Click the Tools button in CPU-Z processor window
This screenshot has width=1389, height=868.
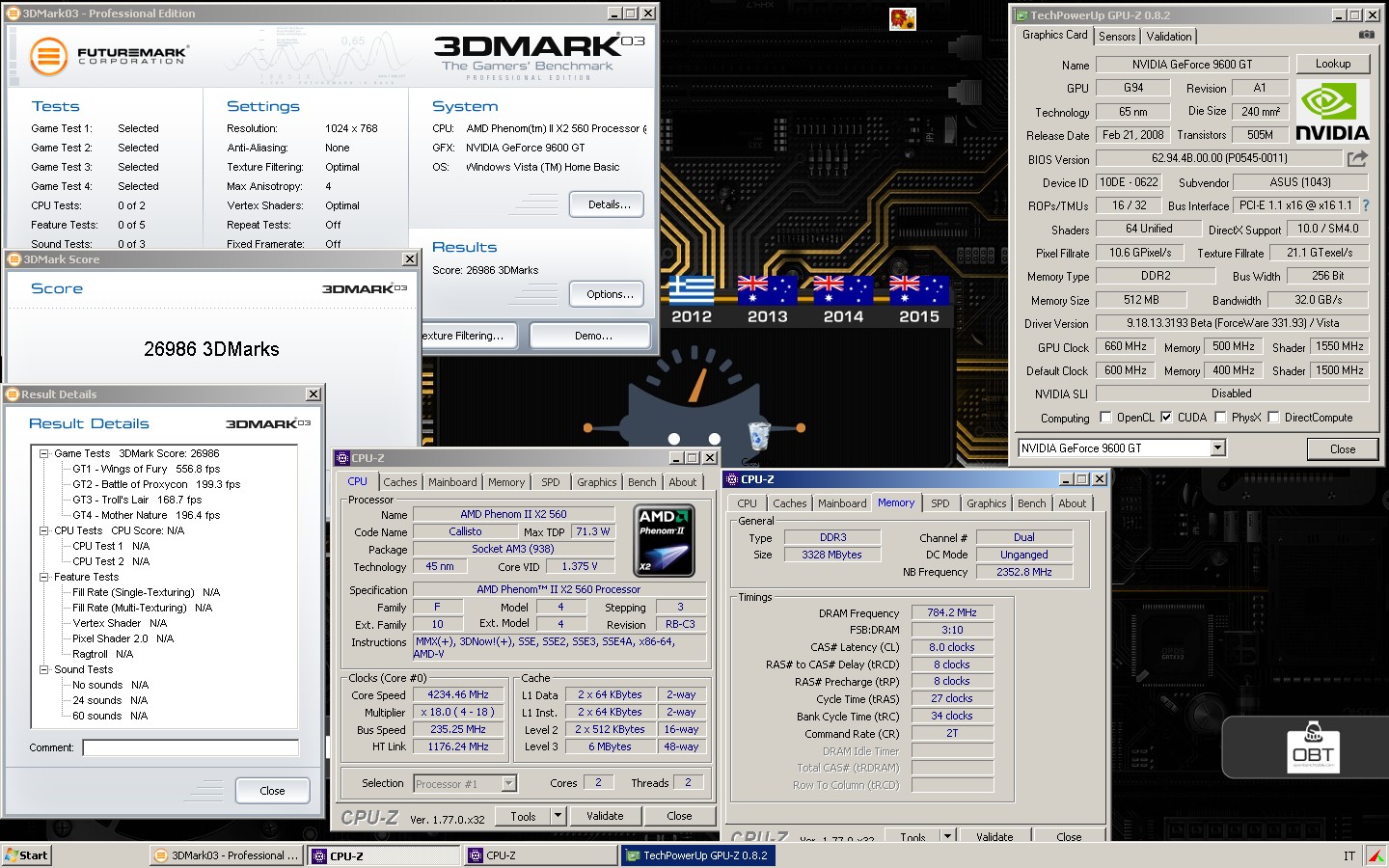(523, 816)
